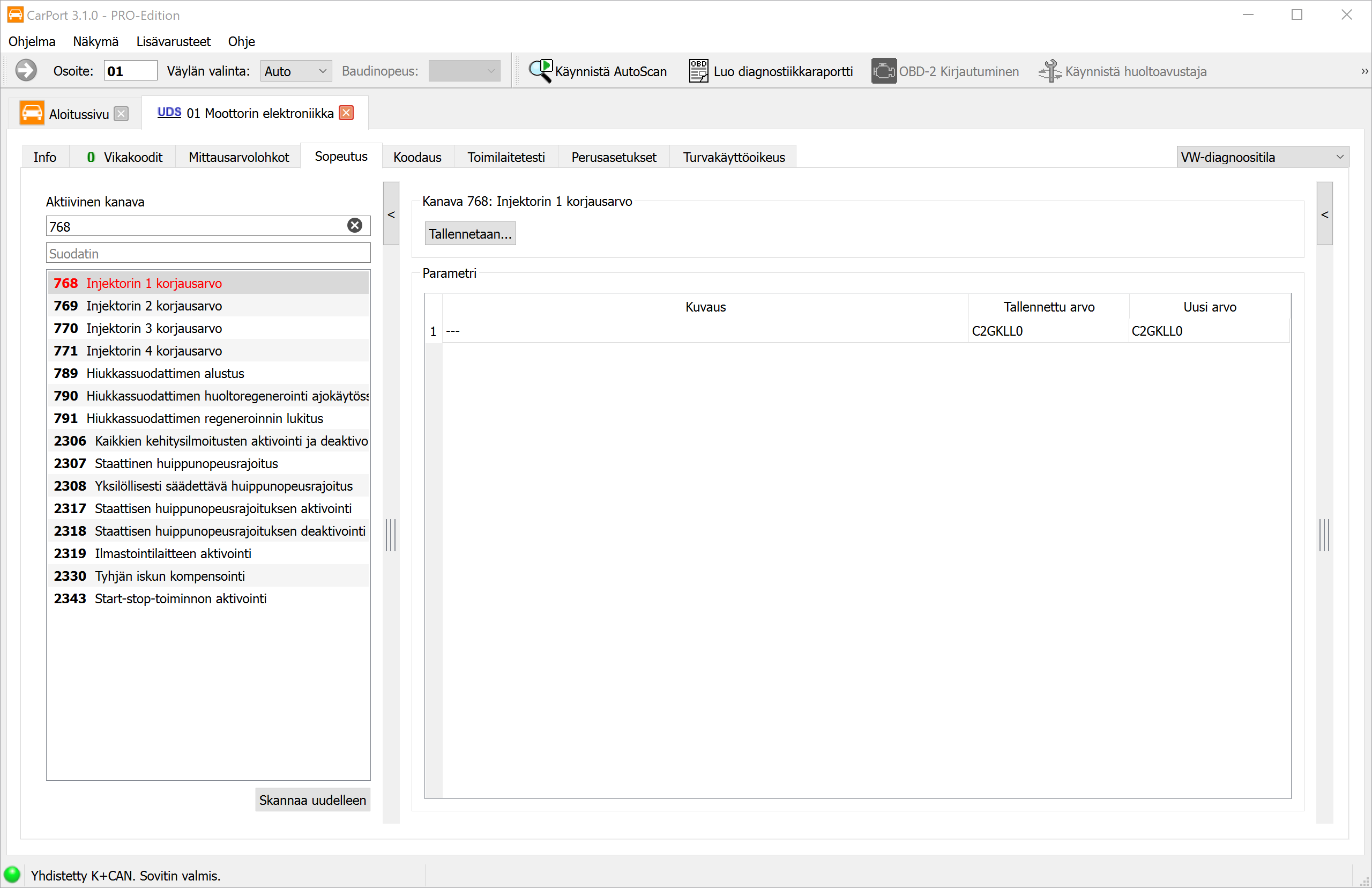Viewport: 1372px width, 888px height.
Task: Click the Suodatin filter field
Action: coord(208,253)
